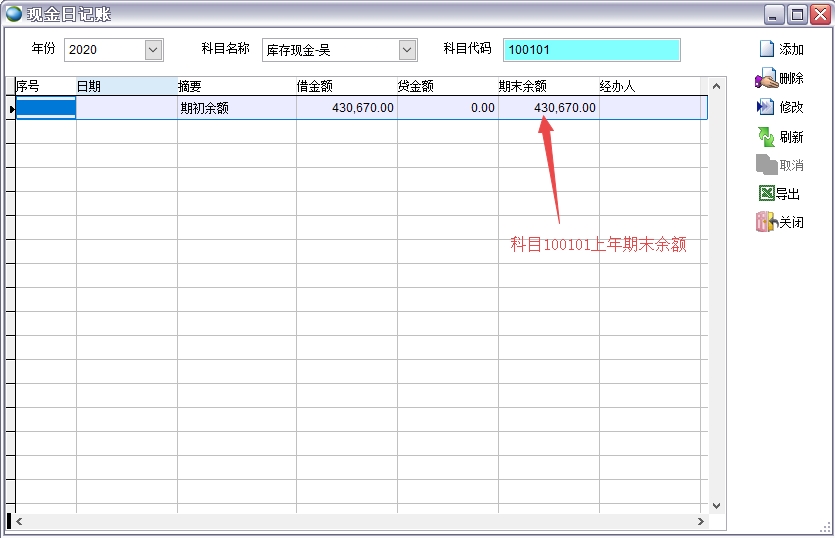Select the 期初余额 summary cell
This screenshot has height=538, width=835.
[236, 108]
